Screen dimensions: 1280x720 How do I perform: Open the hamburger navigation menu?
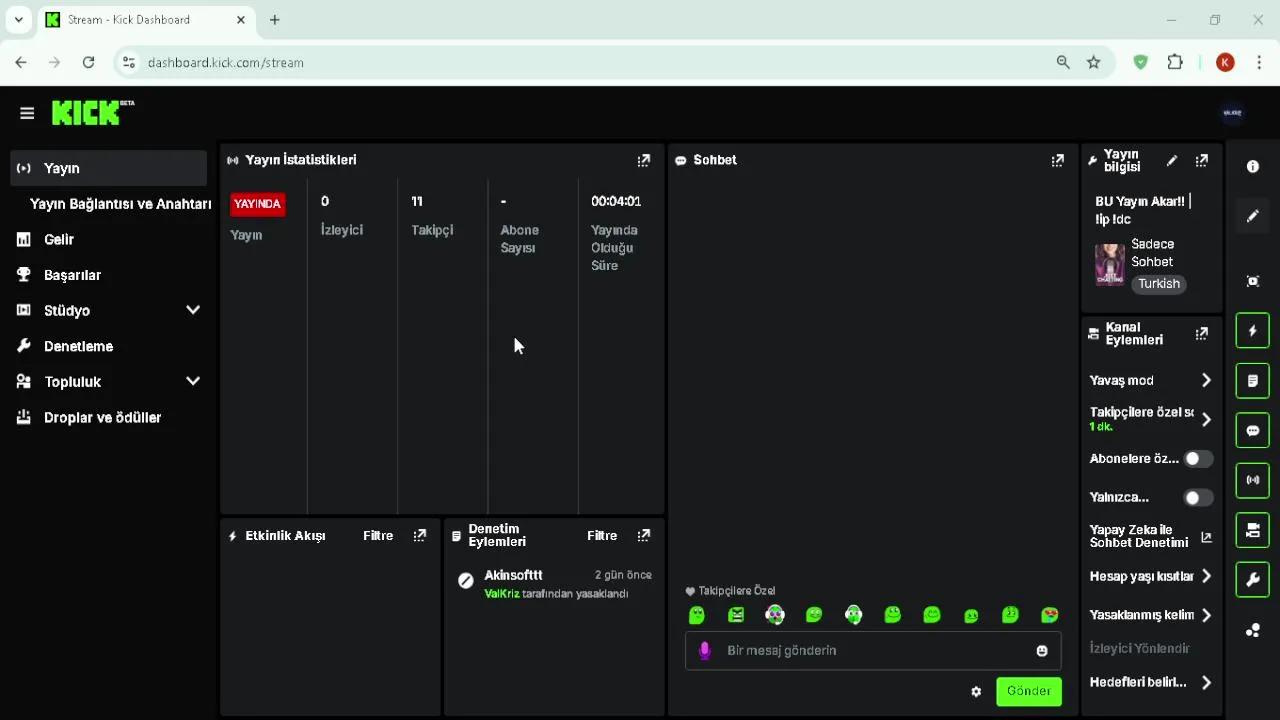click(27, 113)
